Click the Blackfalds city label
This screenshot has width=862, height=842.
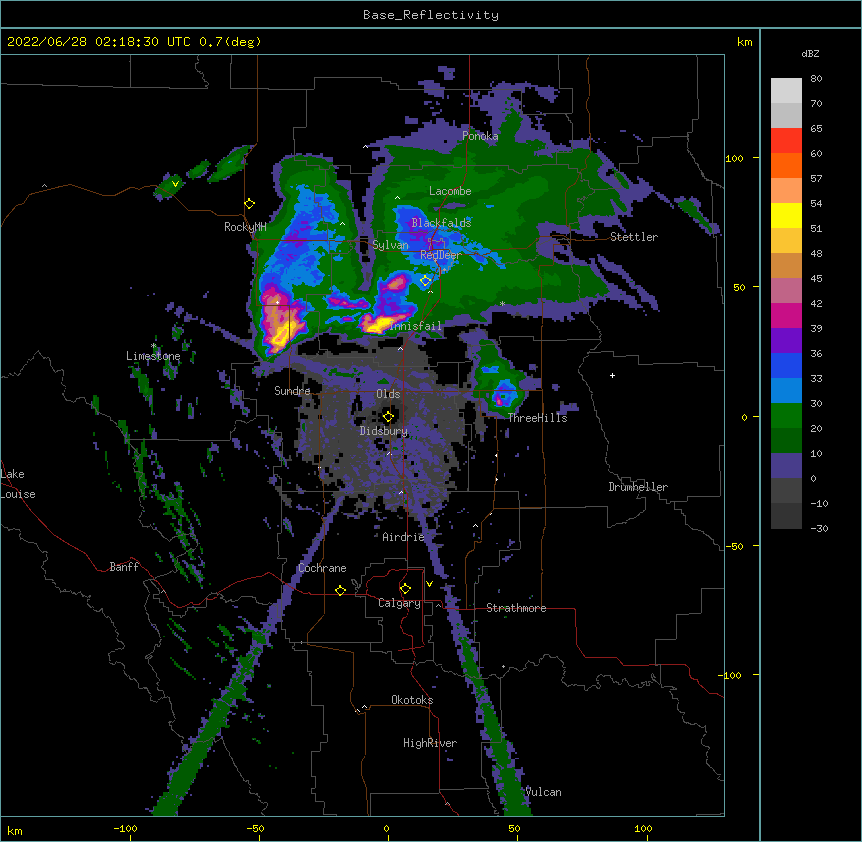click(441, 223)
